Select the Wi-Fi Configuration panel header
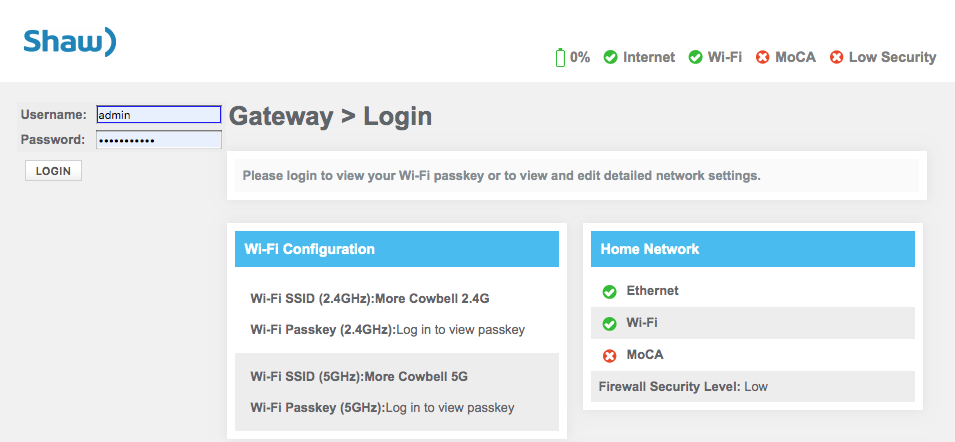The image size is (955, 442). (397, 249)
